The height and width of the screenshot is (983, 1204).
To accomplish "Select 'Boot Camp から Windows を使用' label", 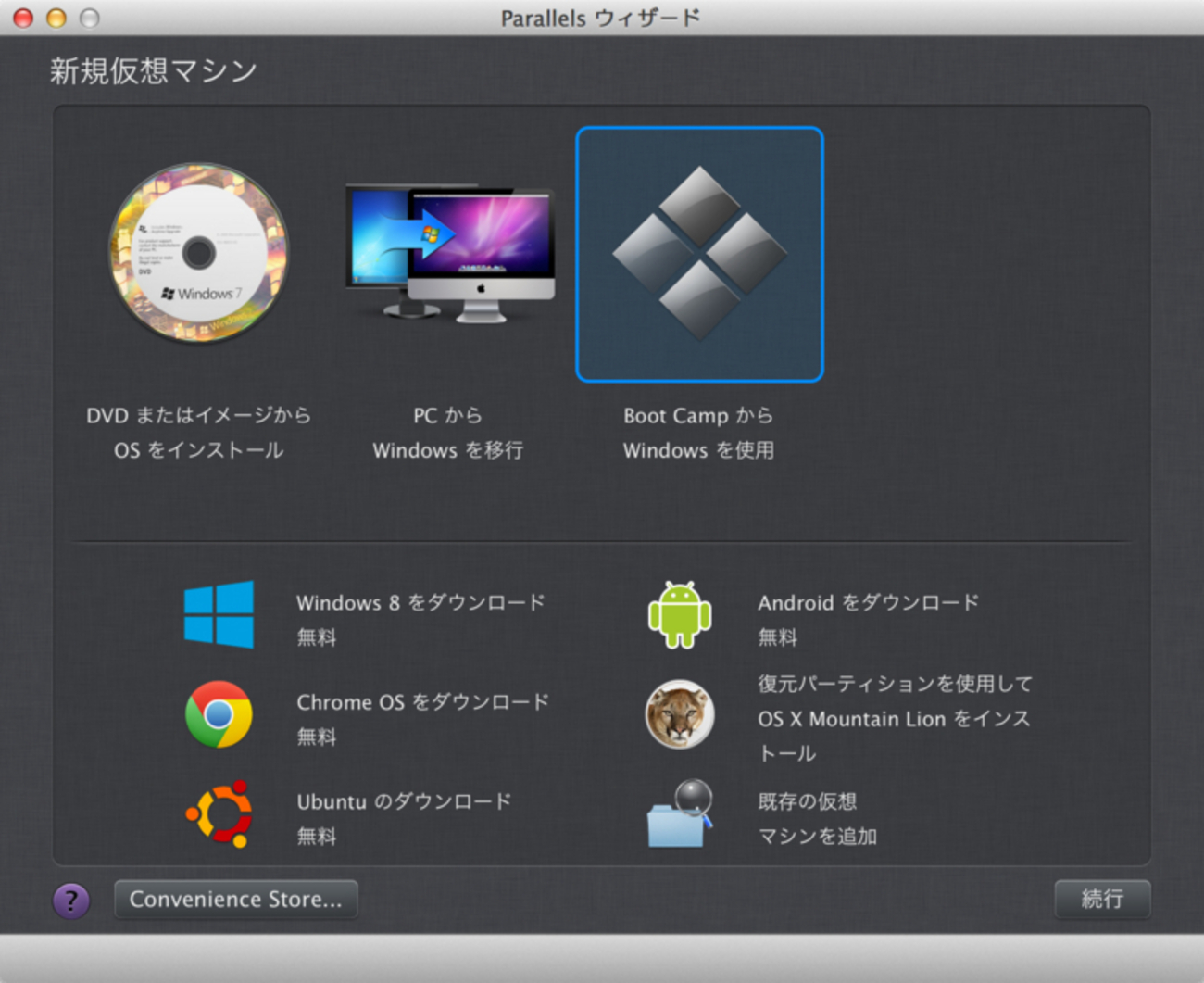I will (x=699, y=433).
